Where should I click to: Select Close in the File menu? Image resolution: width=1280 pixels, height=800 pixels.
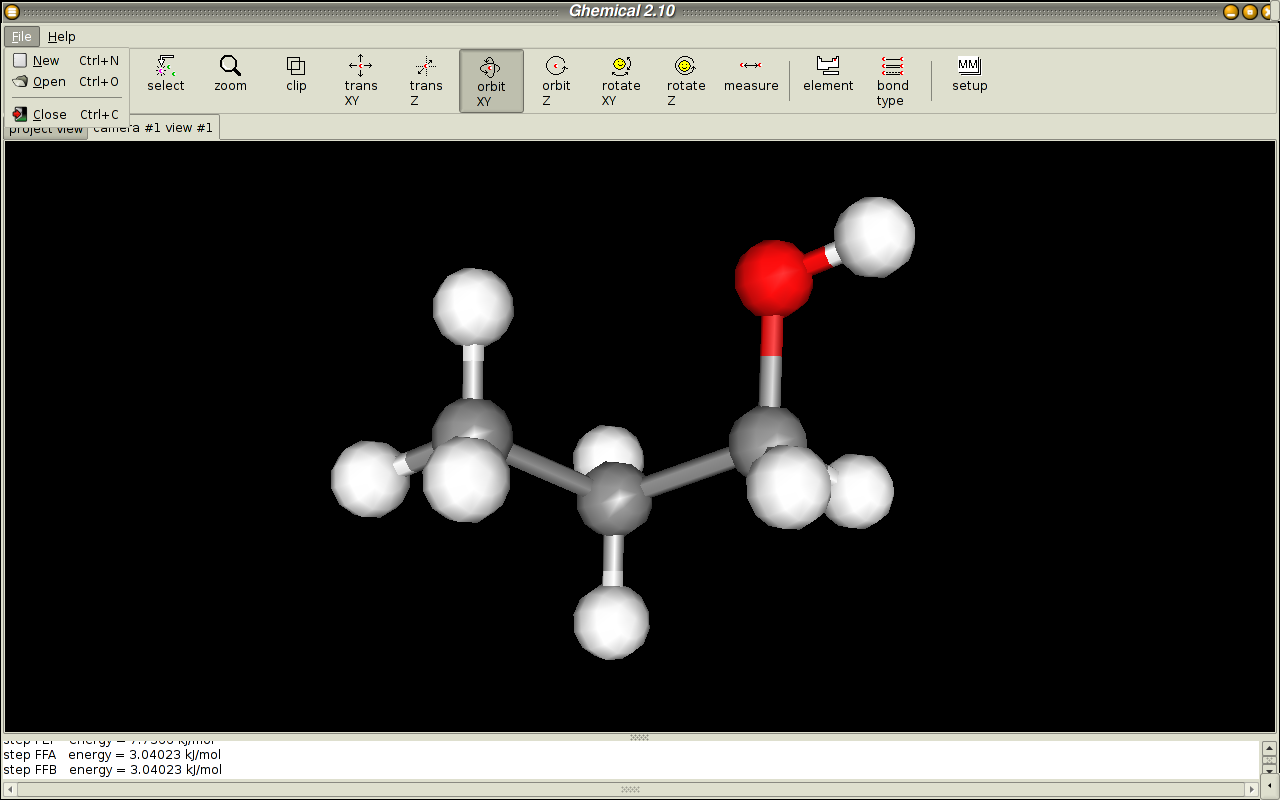(49, 114)
